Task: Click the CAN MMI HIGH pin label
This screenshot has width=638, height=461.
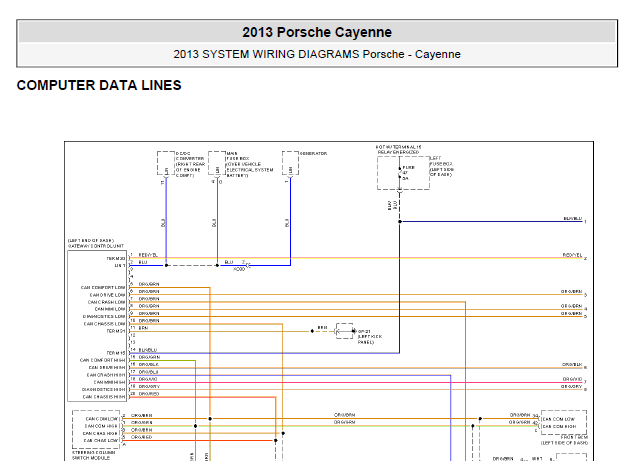Action: 109,382
